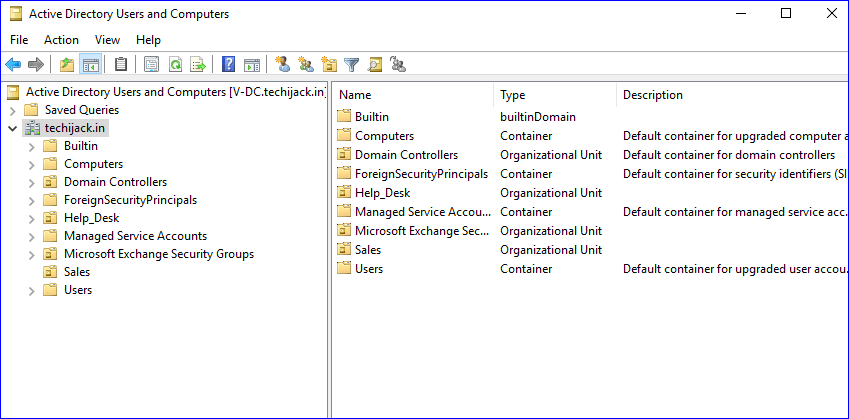The image size is (849, 419).
Task: Select Builtin row in right list
Action: tap(371, 116)
